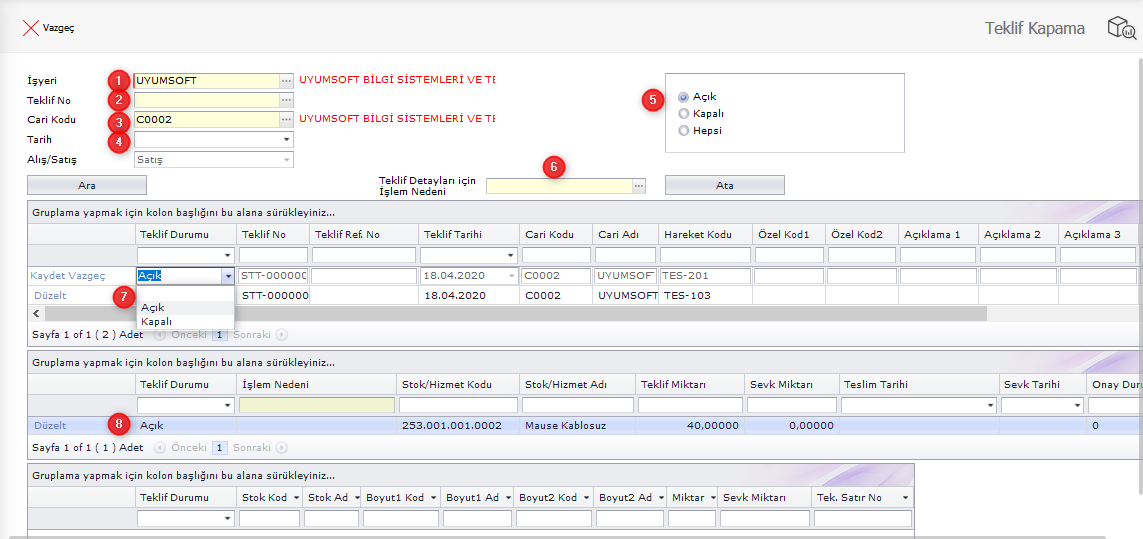Image resolution: width=1143 pixels, height=539 pixels.
Task: Click the Mause Kablosuz cell
Action: click(x=577, y=425)
